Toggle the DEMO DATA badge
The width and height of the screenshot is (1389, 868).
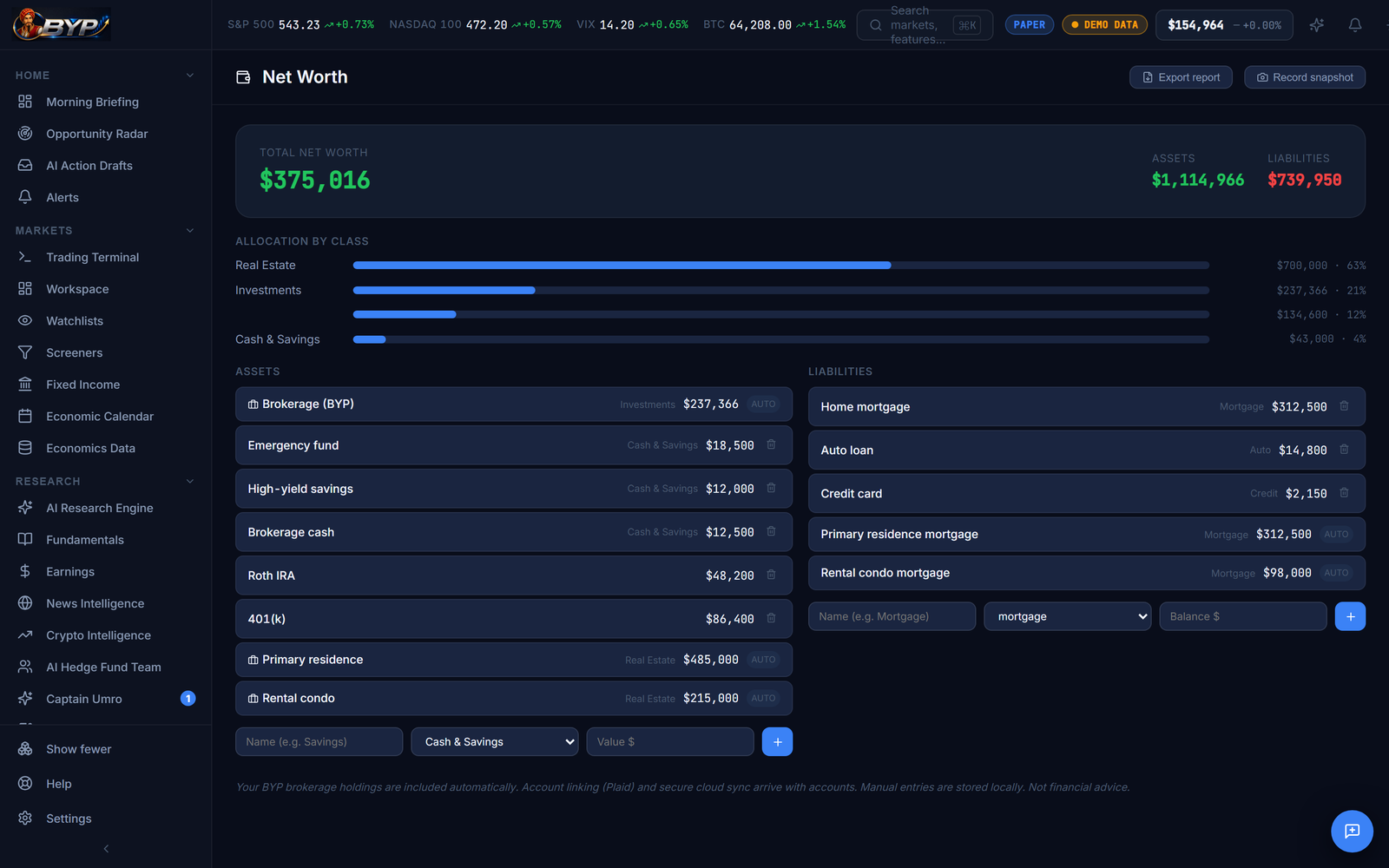pos(1104,25)
